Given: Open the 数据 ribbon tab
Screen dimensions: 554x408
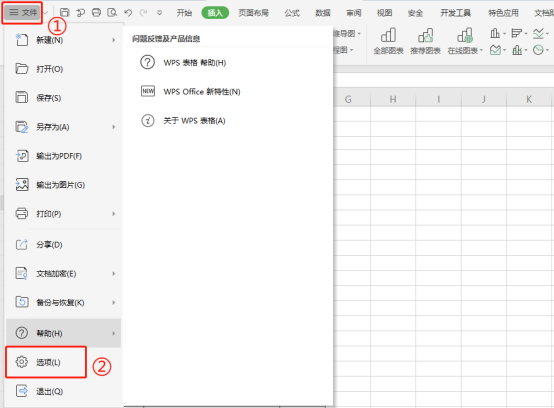Looking at the screenshot, I should pos(323,13).
